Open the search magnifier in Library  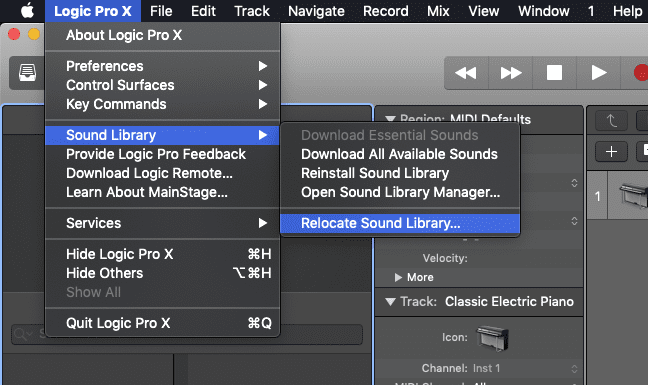tap(22, 334)
